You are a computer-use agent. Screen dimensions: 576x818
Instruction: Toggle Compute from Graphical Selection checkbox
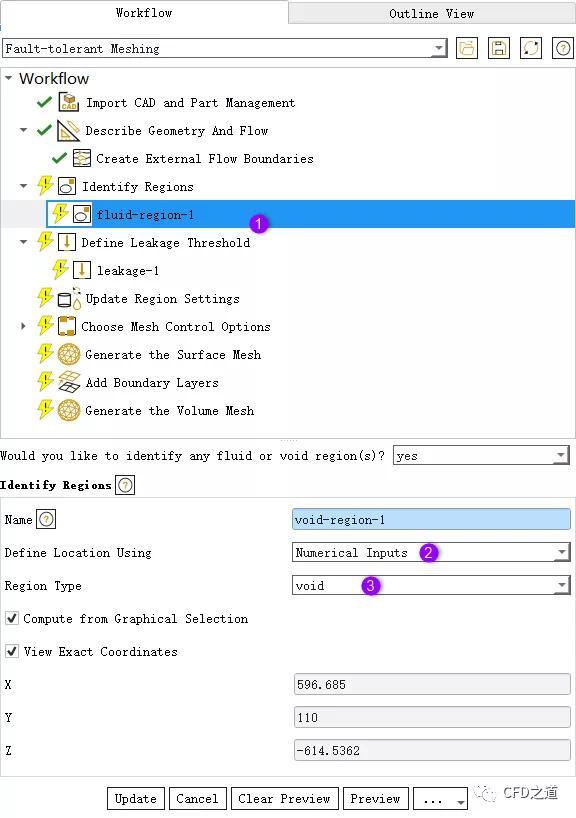[11, 619]
